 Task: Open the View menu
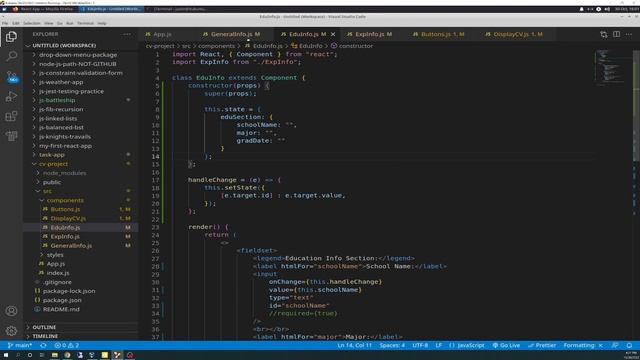tap(49, 23)
